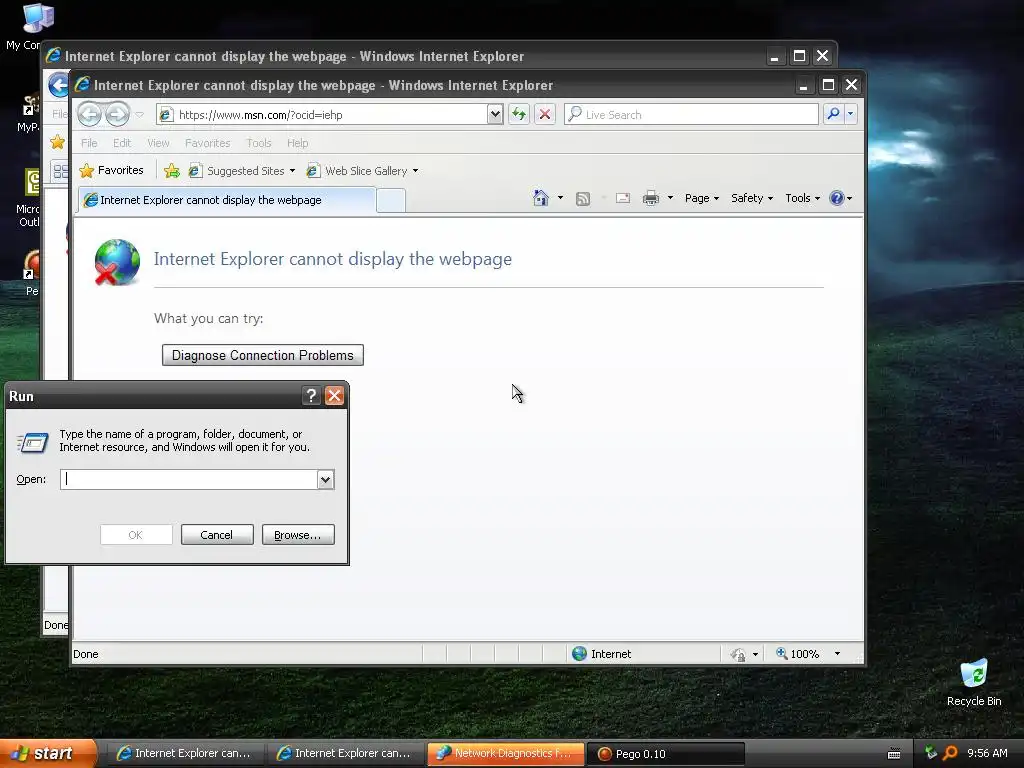This screenshot has width=1024, height=768.
Task: Open the Tools command bar menu
Action: 802,198
